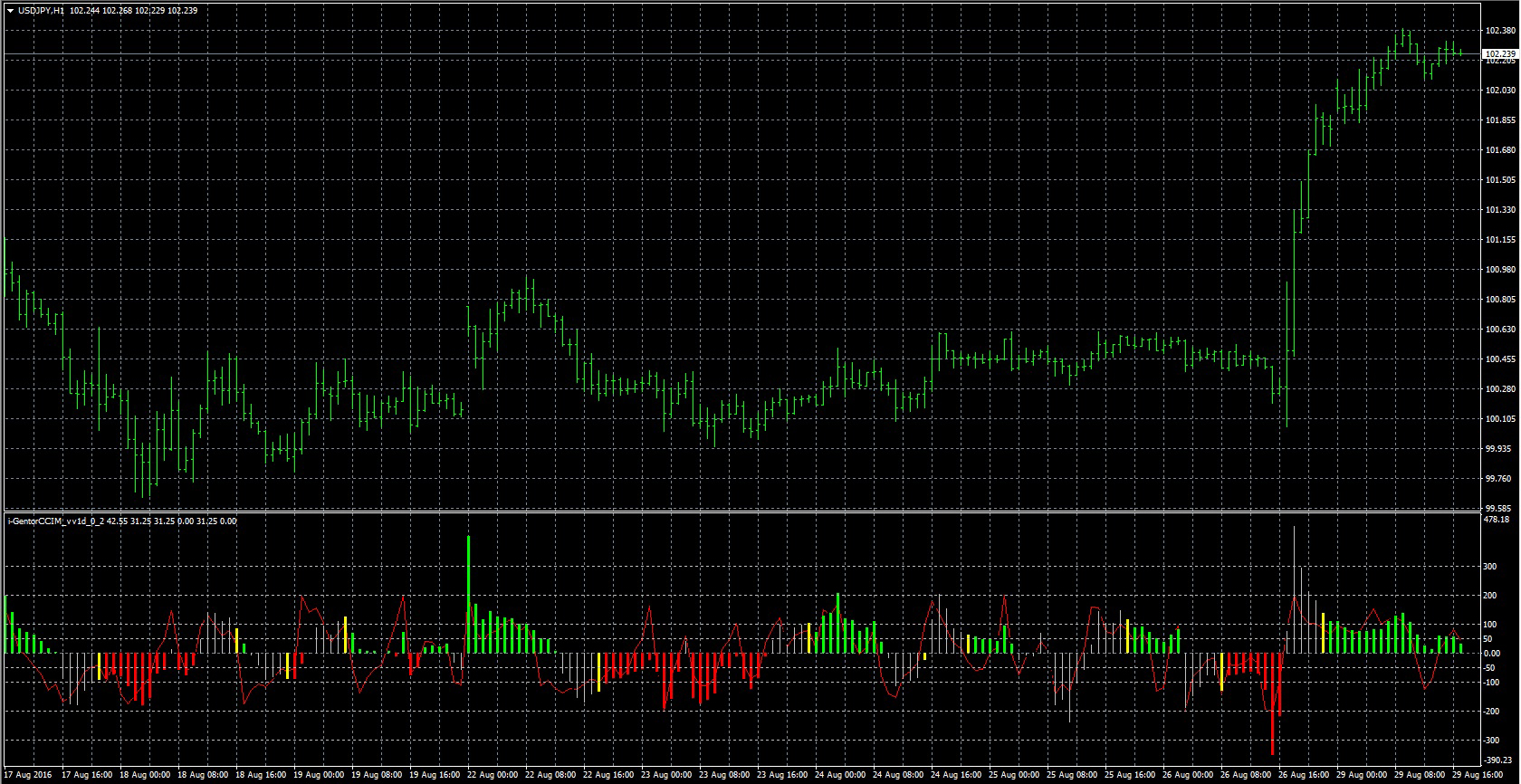Select the longest red histogram bar
Screen dimensions: 1521x784
point(1272,703)
